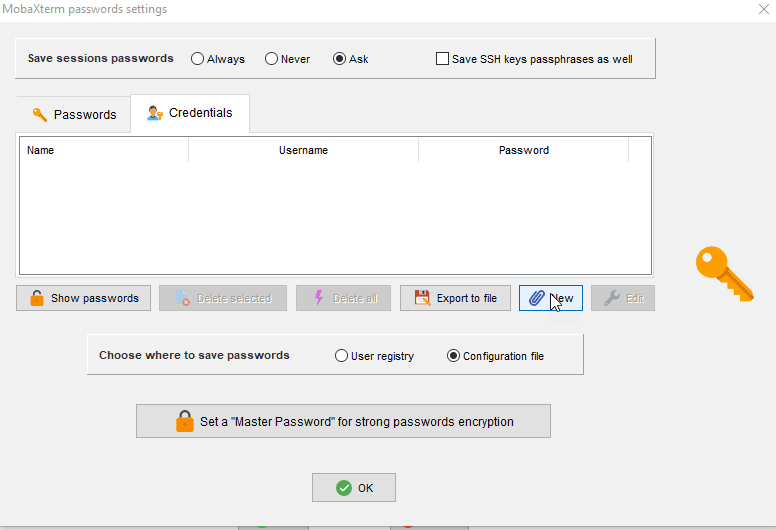Screen dimensions: 776x530
Task: Sort credentials by the Username column header
Action: (303, 150)
